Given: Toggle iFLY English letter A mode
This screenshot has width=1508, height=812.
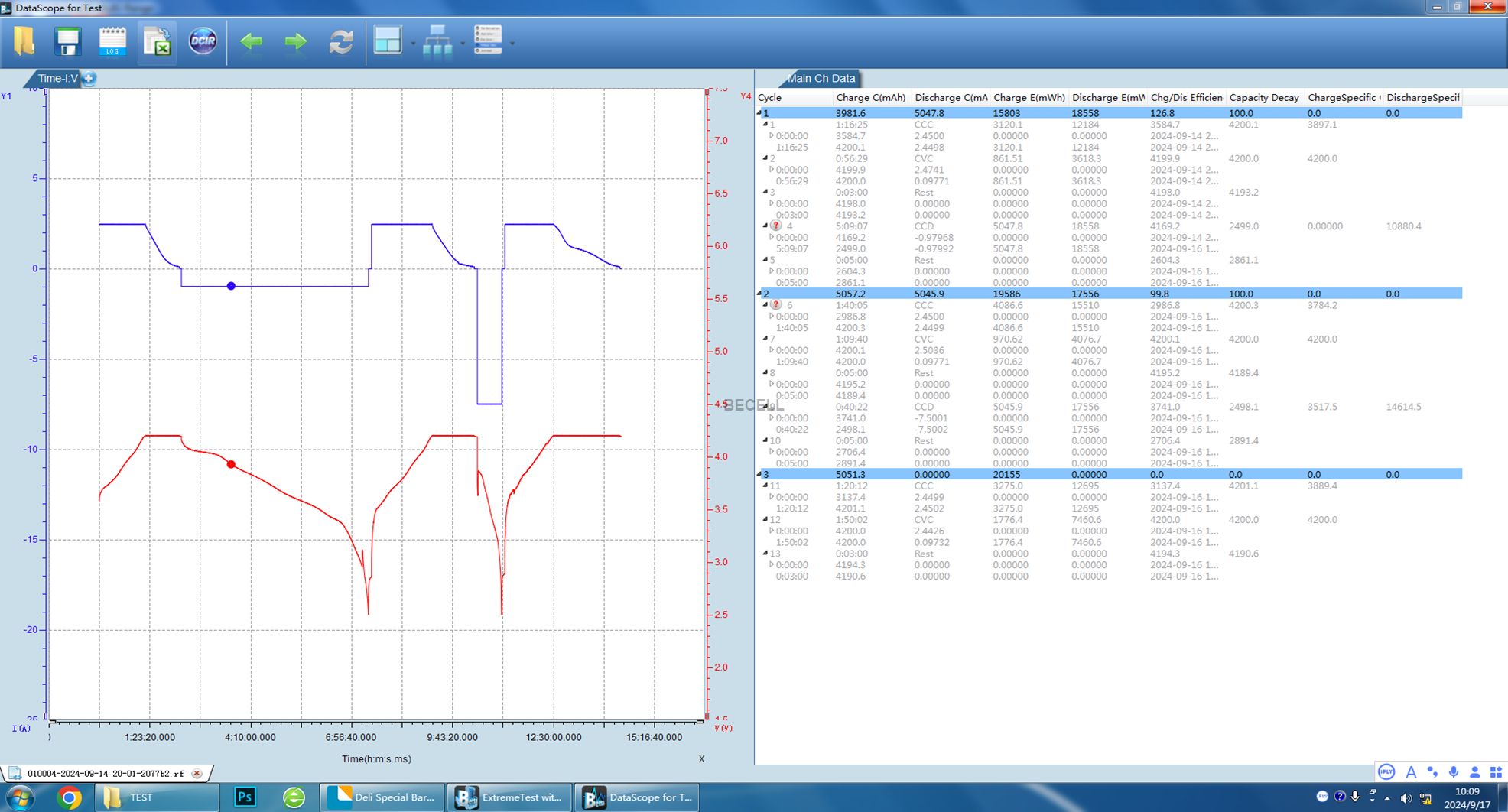Looking at the screenshot, I should (1411, 772).
